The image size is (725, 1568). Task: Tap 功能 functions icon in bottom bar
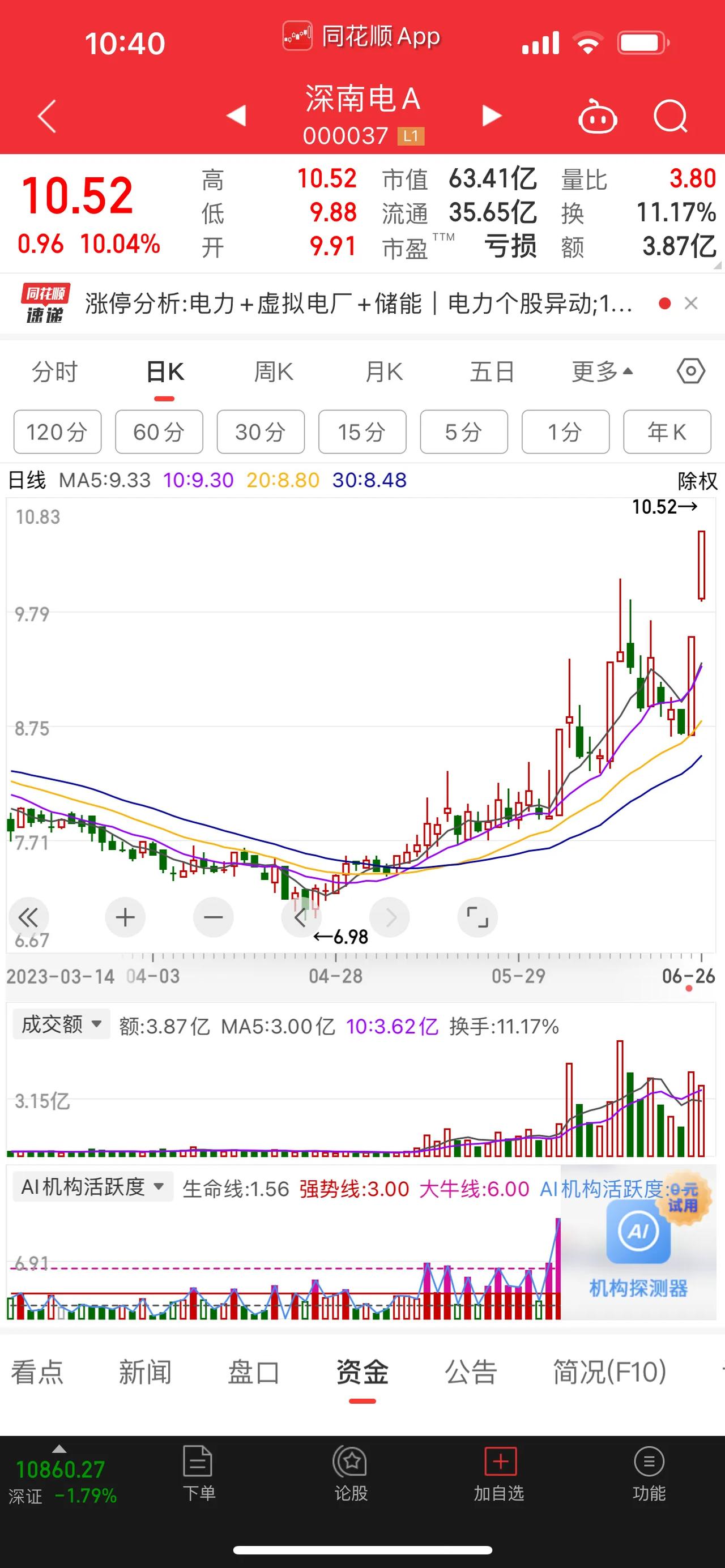pos(649,1473)
